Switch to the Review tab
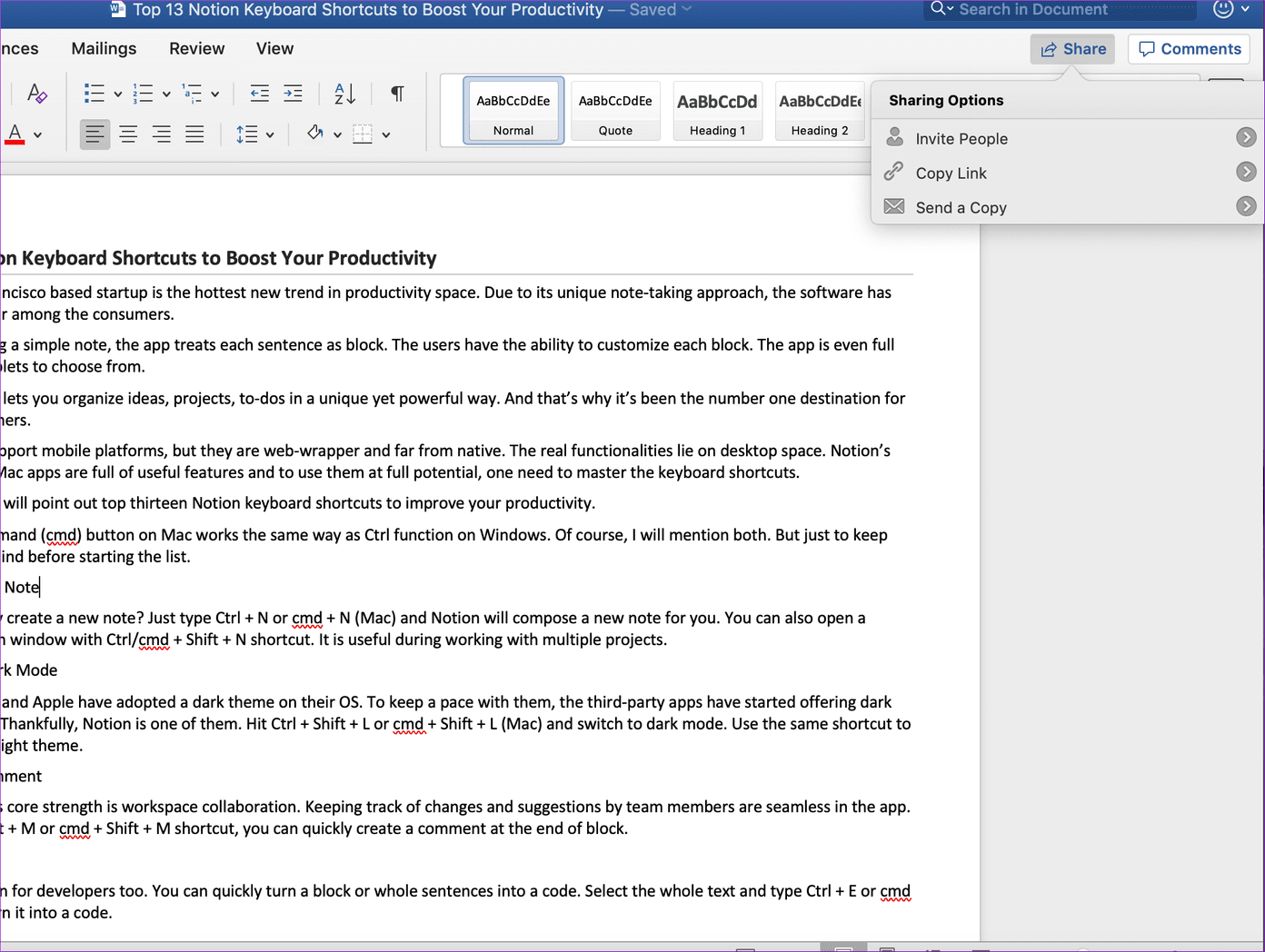The image size is (1265, 952). pos(197,49)
